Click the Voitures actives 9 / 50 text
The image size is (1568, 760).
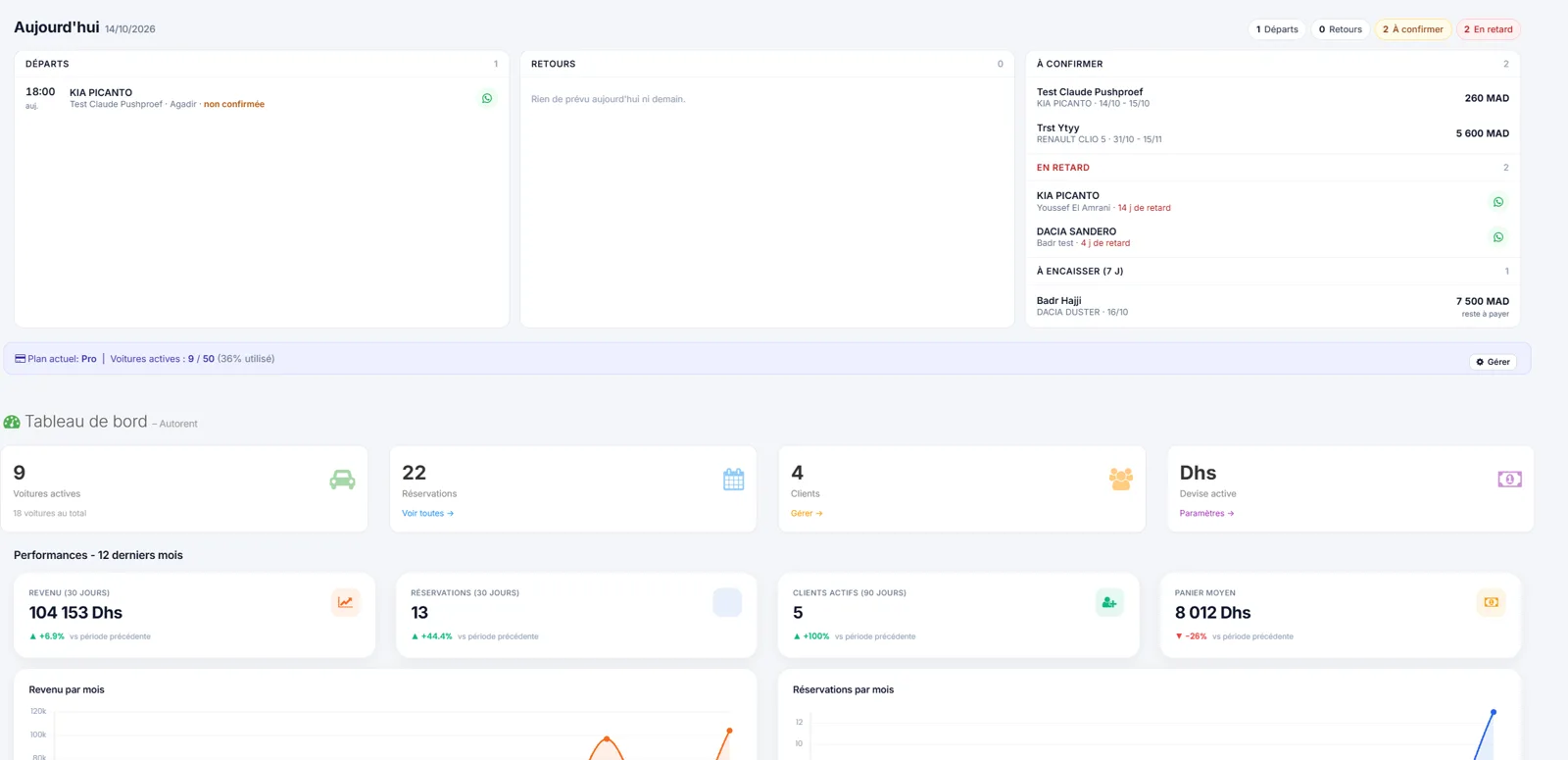162,359
